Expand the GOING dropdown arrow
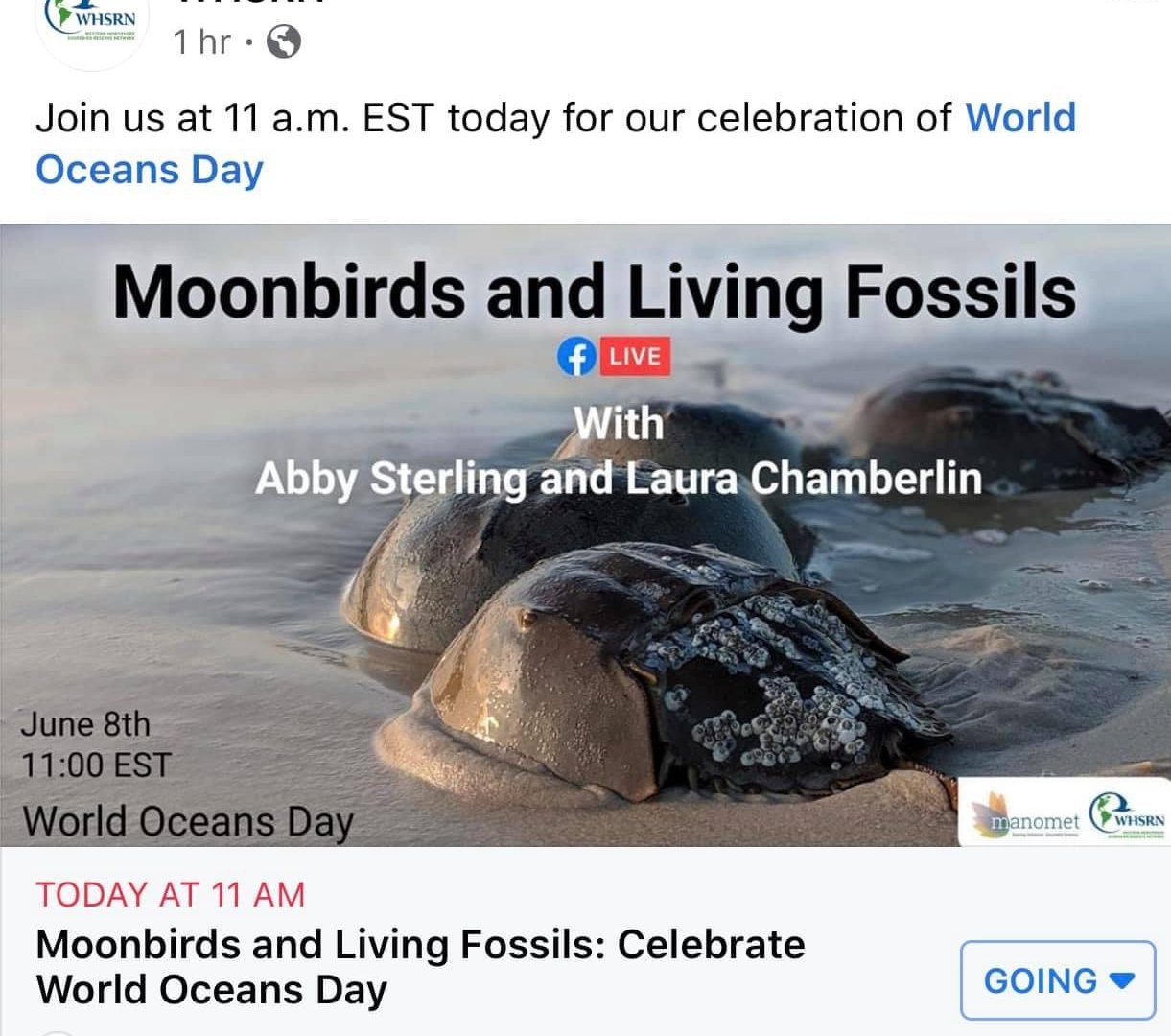The image size is (1171, 1036). [1120, 979]
